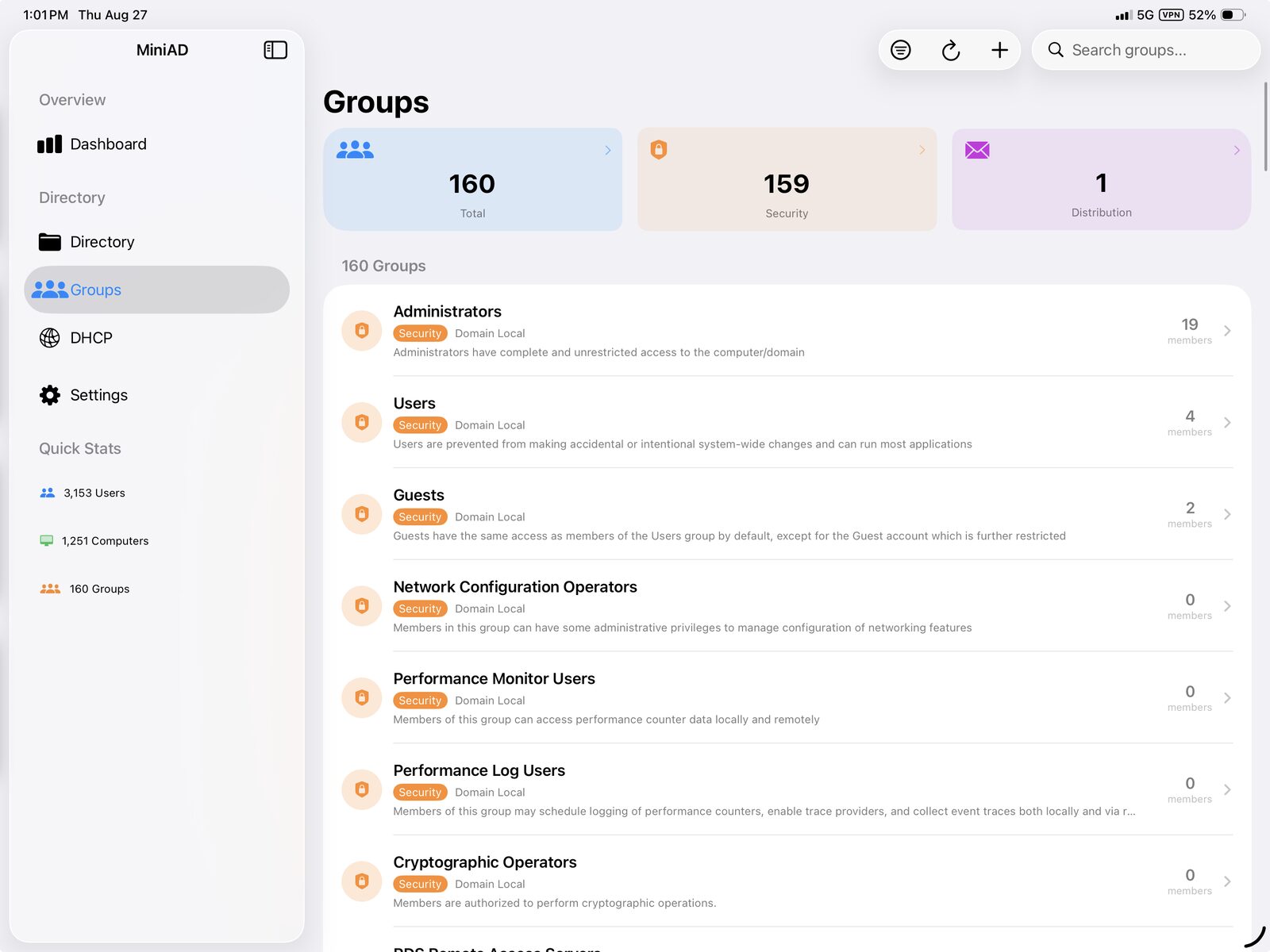Open Settings from the sidebar
1270x952 pixels.
click(156, 395)
